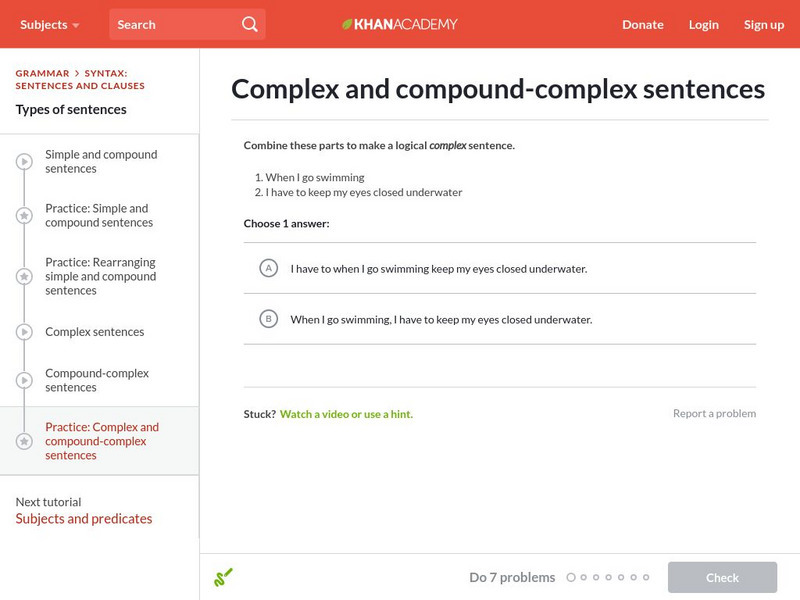Image resolution: width=800 pixels, height=600 pixels.
Task: Click Report a problem link
Action: click(x=714, y=414)
